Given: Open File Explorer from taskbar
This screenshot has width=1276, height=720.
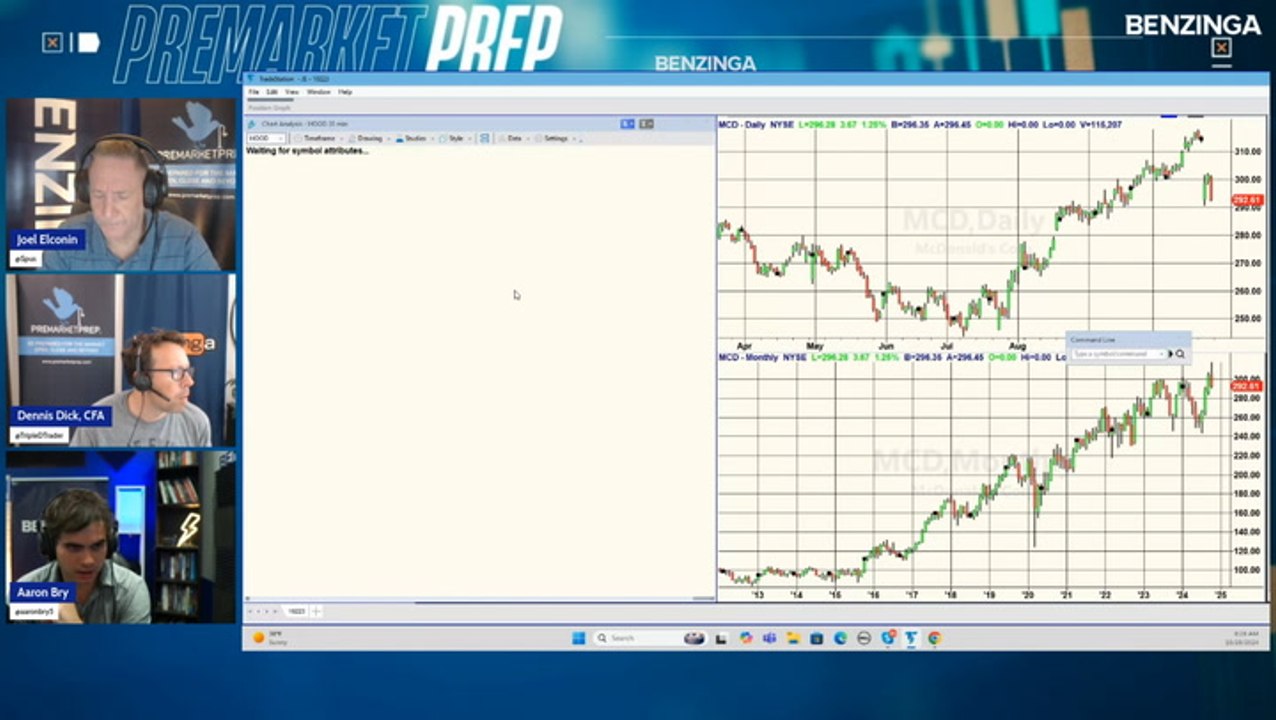Looking at the screenshot, I should pos(793,638).
